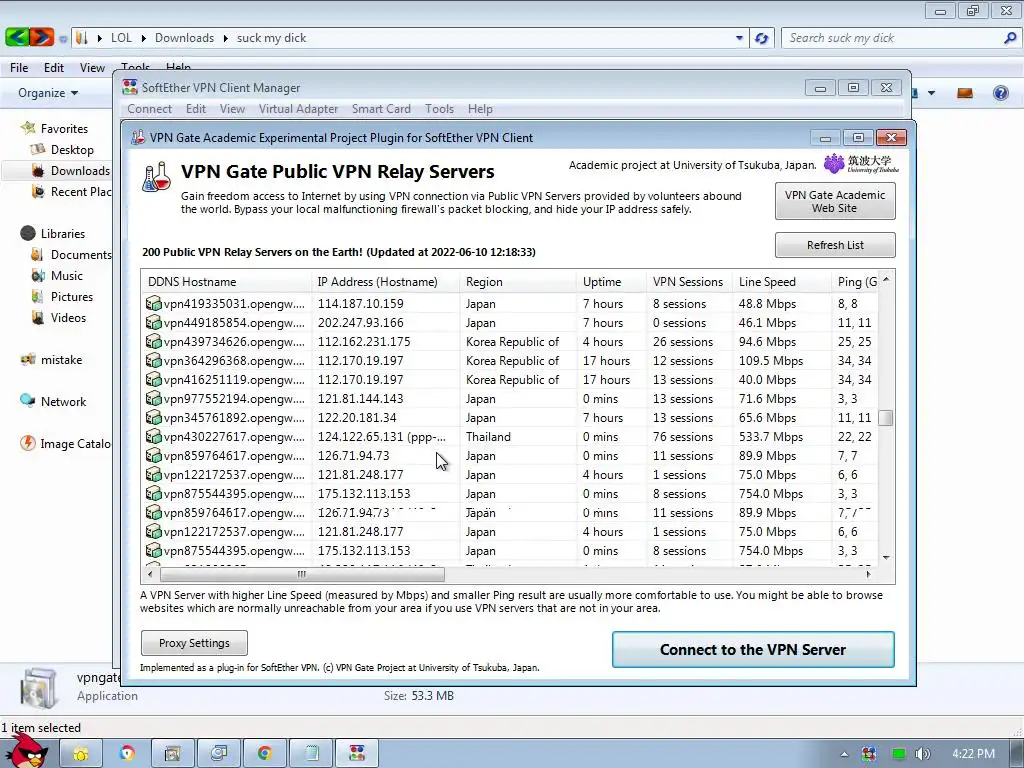Click the server list horizontal scrollbar thumb
1024x768 pixels.
(302, 574)
